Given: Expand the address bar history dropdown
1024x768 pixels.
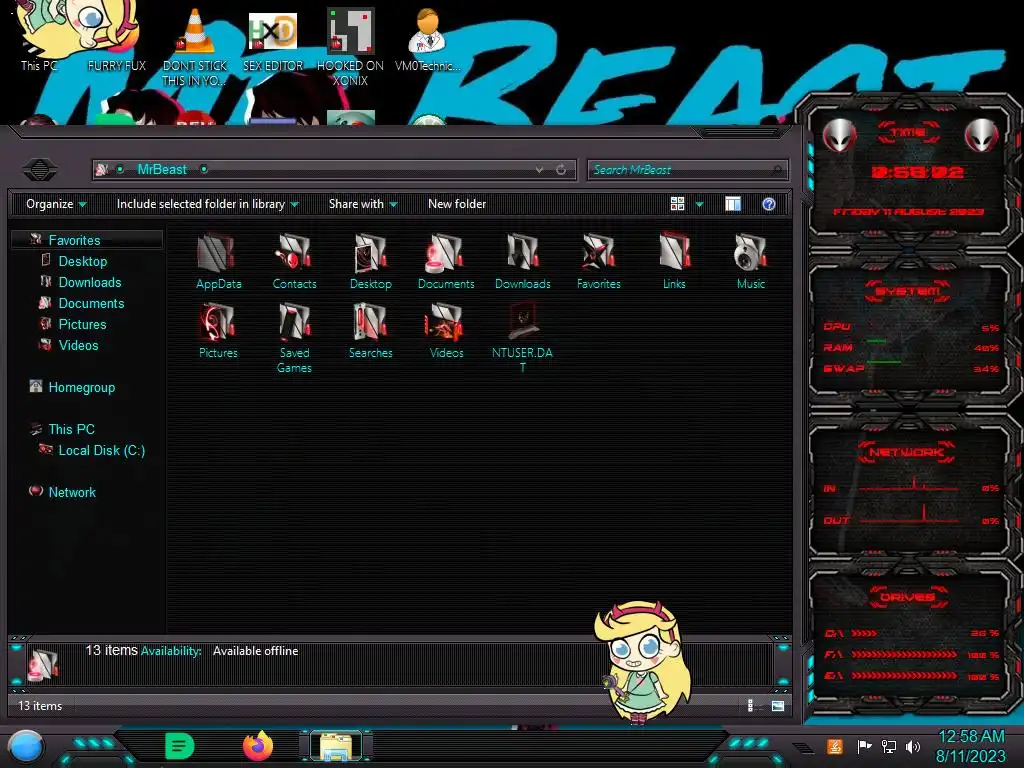Looking at the screenshot, I should 539,170.
